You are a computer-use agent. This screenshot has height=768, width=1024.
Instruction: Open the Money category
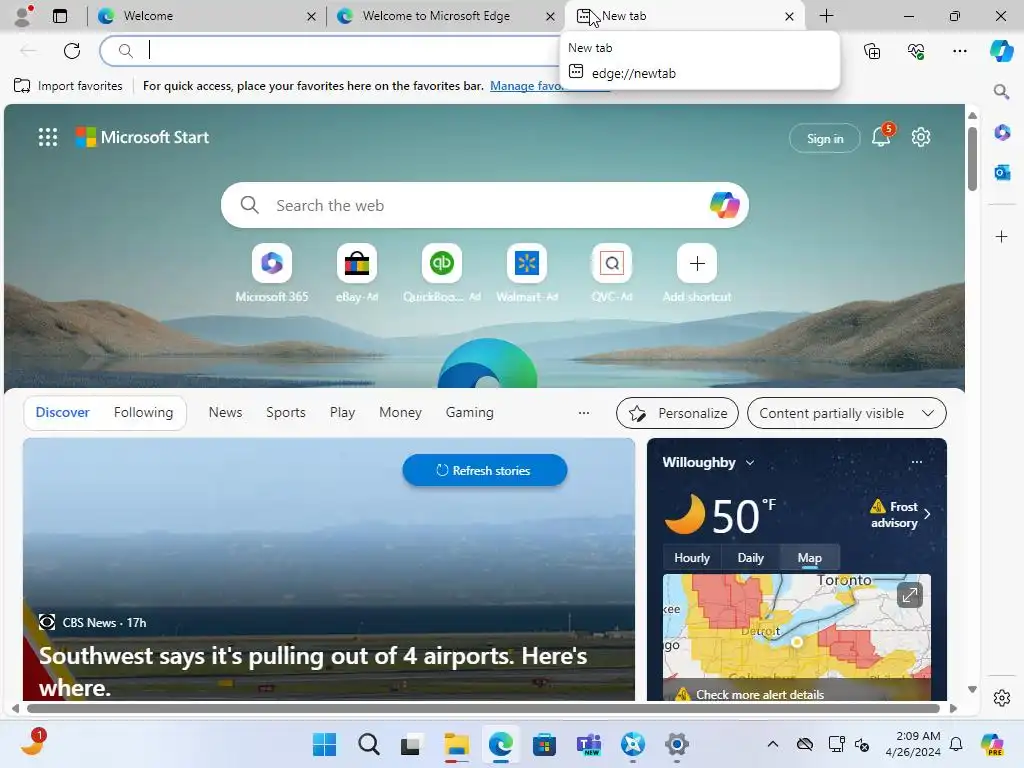pyautogui.click(x=400, y=412)
